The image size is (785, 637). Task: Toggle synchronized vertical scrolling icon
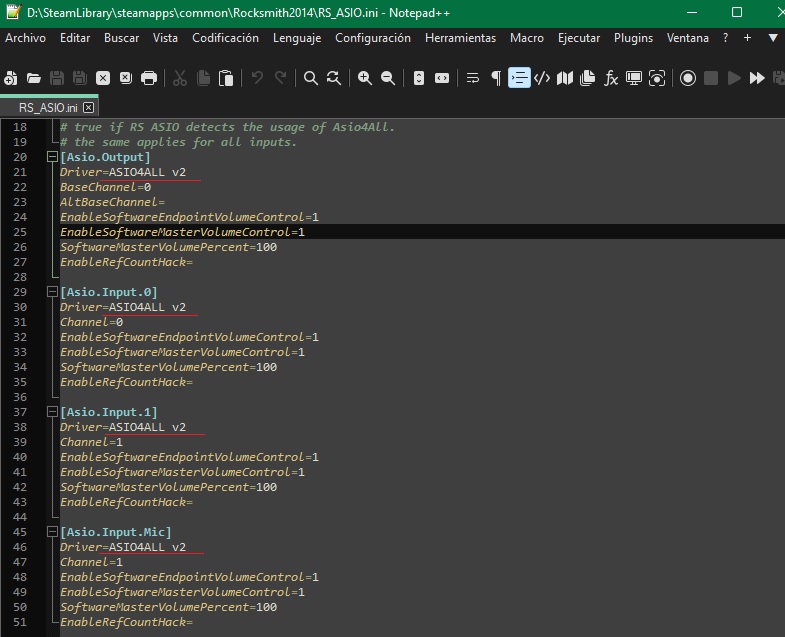pos(419,78)
